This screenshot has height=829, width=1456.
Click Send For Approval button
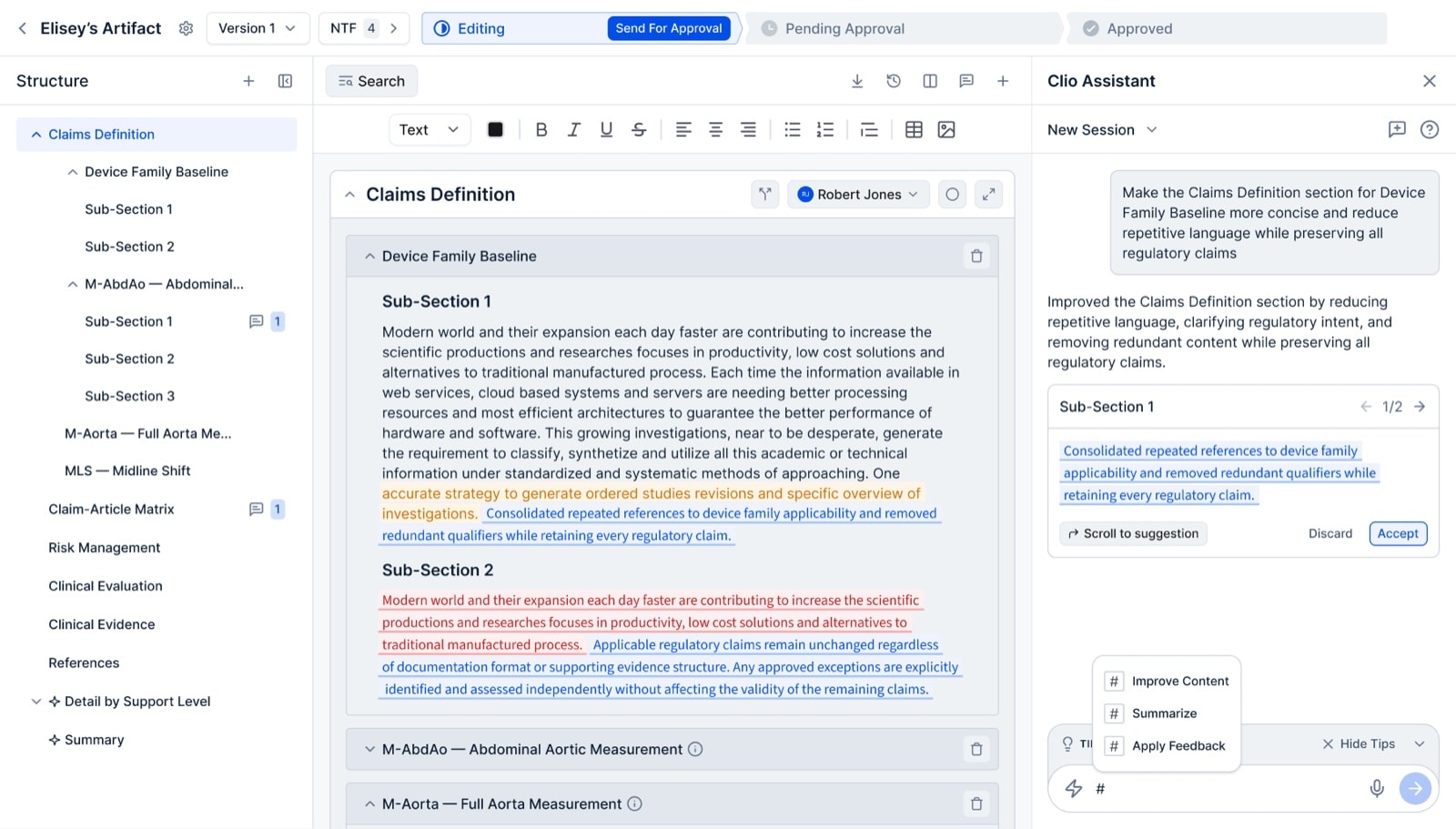669,28
